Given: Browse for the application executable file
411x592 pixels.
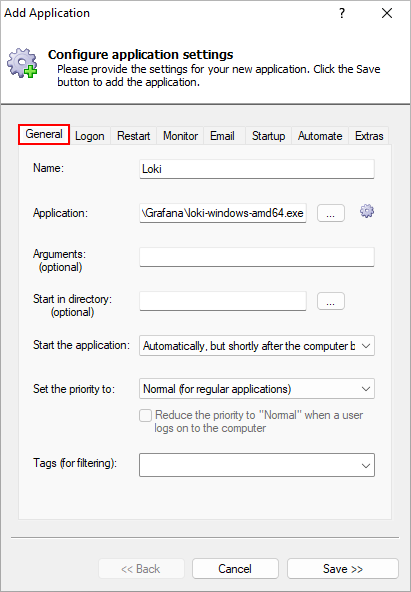Looking at the screenshot, I should tap(331, 213).
